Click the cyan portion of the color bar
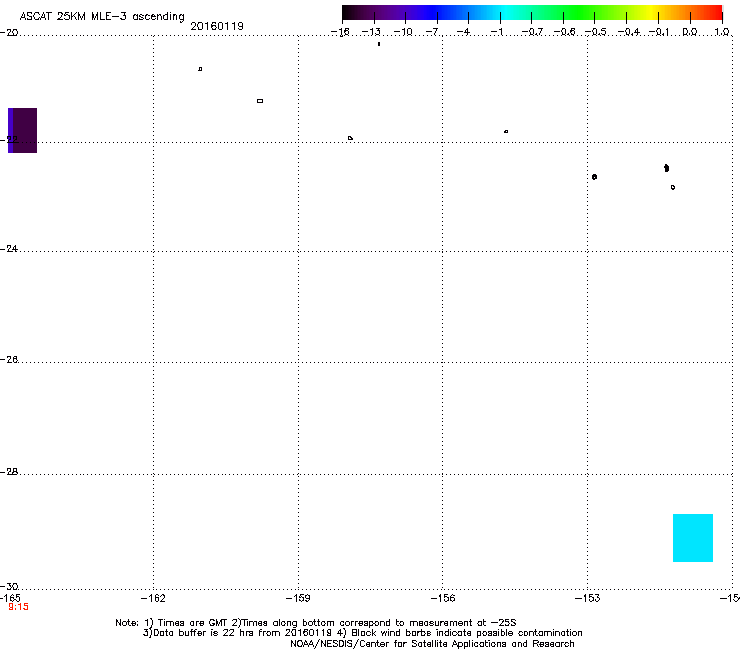 (505, 12)
